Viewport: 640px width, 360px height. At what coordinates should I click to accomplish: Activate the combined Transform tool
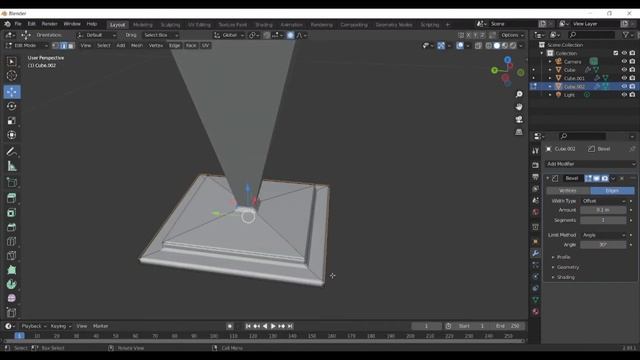tap(12, 135)
